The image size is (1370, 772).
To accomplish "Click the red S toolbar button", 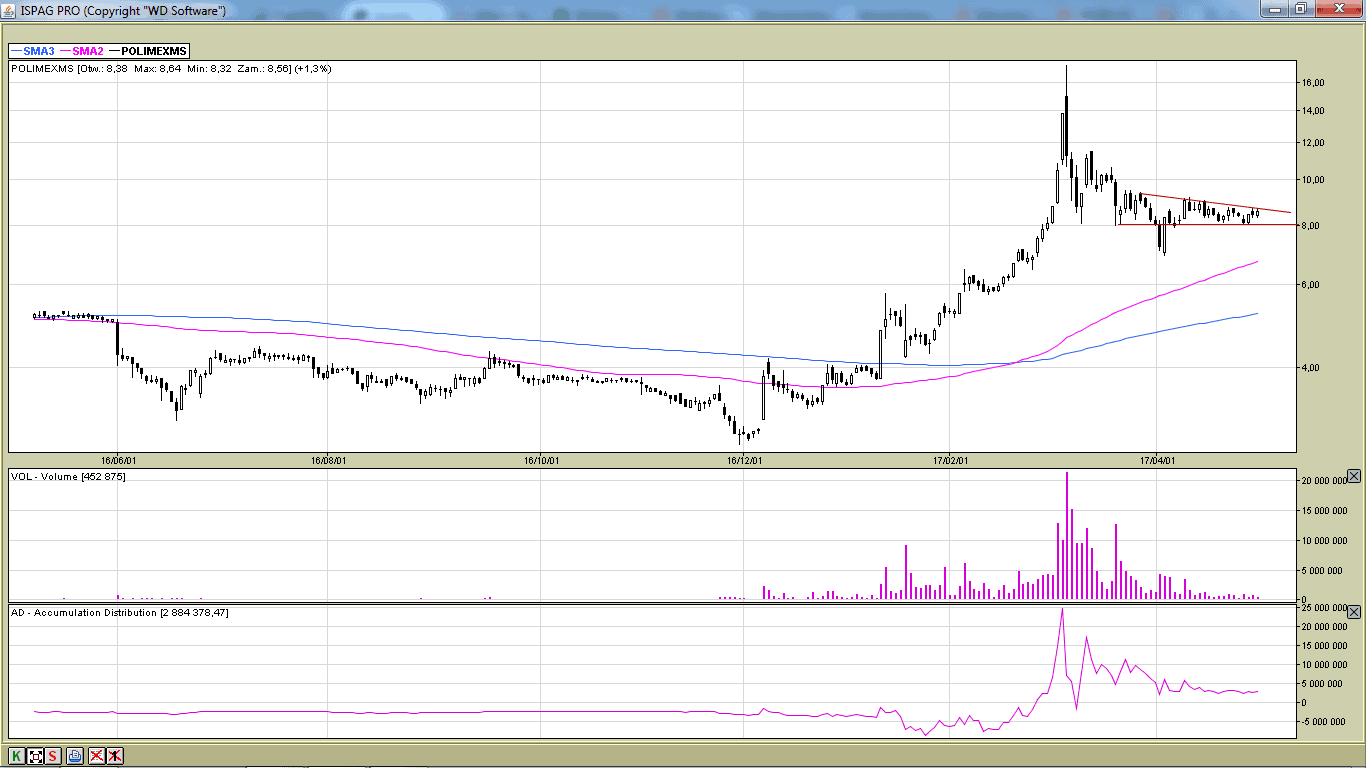I will coord(52,756).
